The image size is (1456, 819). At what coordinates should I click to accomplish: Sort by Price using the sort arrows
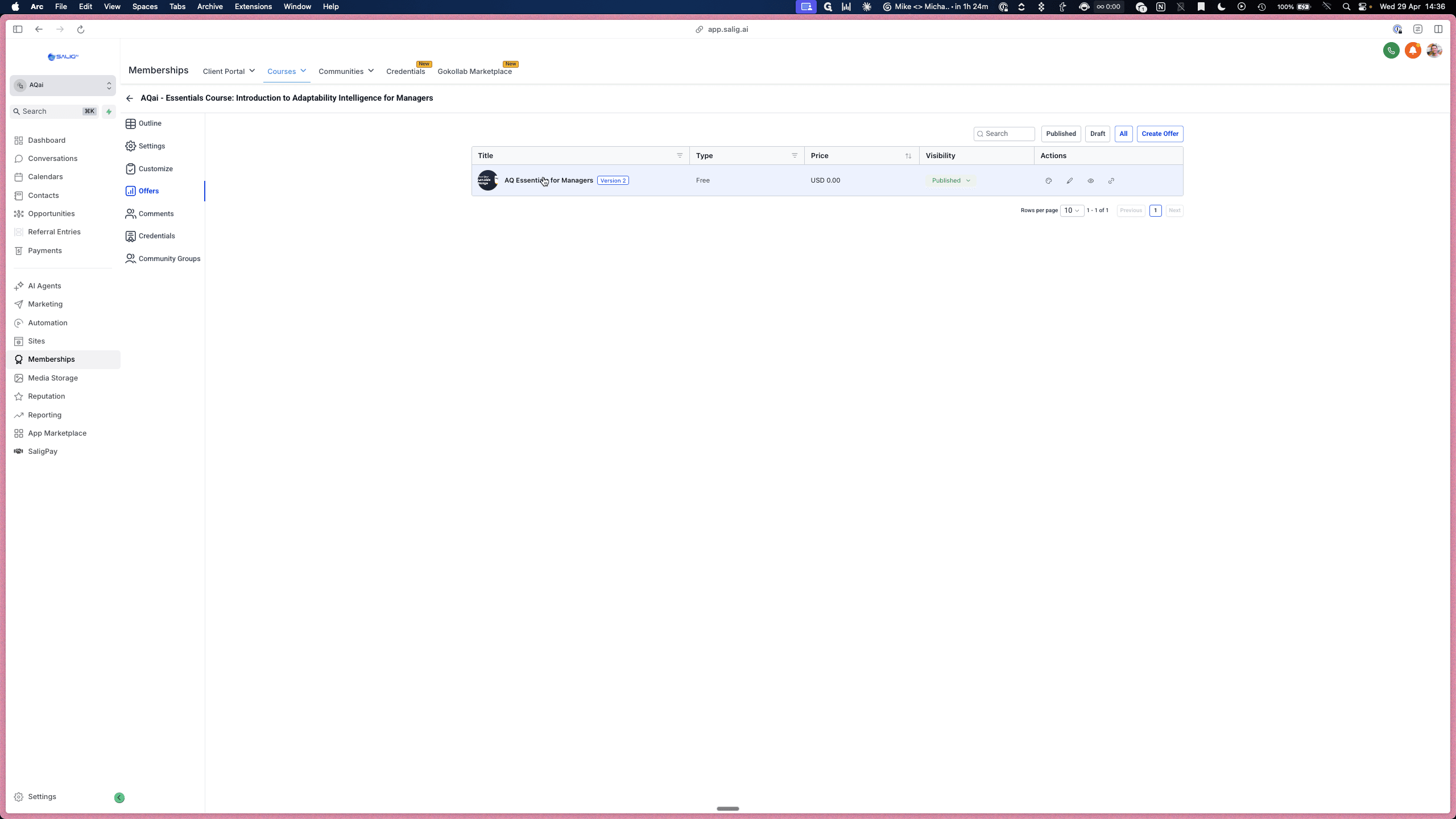coord(908,156)
